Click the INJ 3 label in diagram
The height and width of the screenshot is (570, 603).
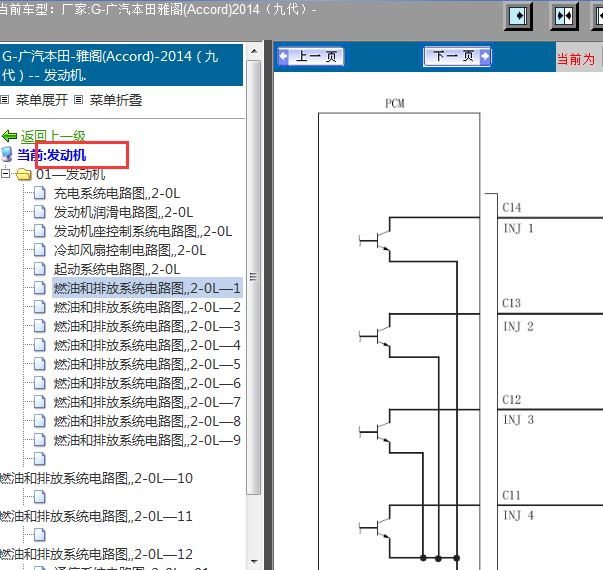(518, 420)
